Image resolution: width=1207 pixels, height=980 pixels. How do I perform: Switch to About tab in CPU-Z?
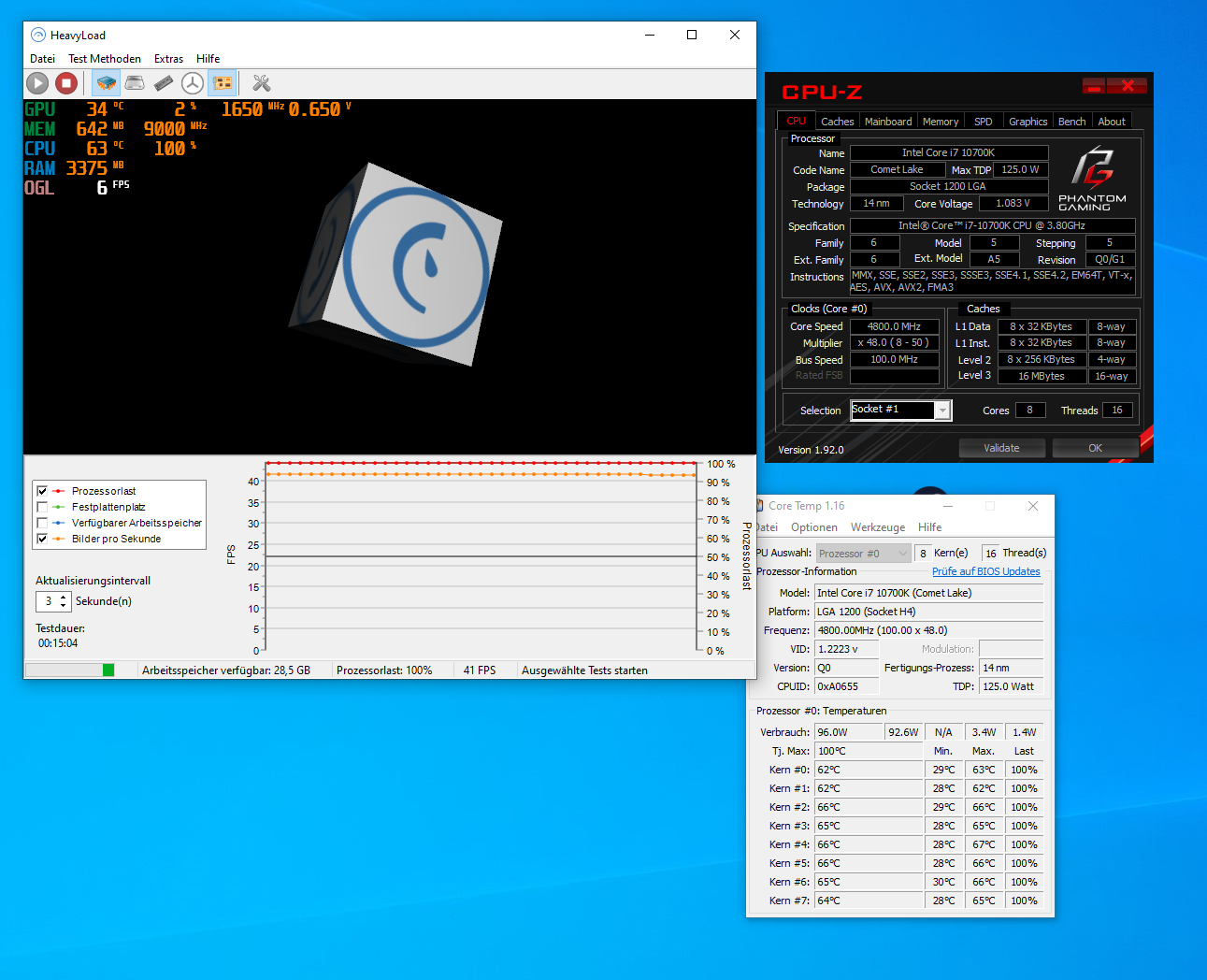(x=1112, y=122)
